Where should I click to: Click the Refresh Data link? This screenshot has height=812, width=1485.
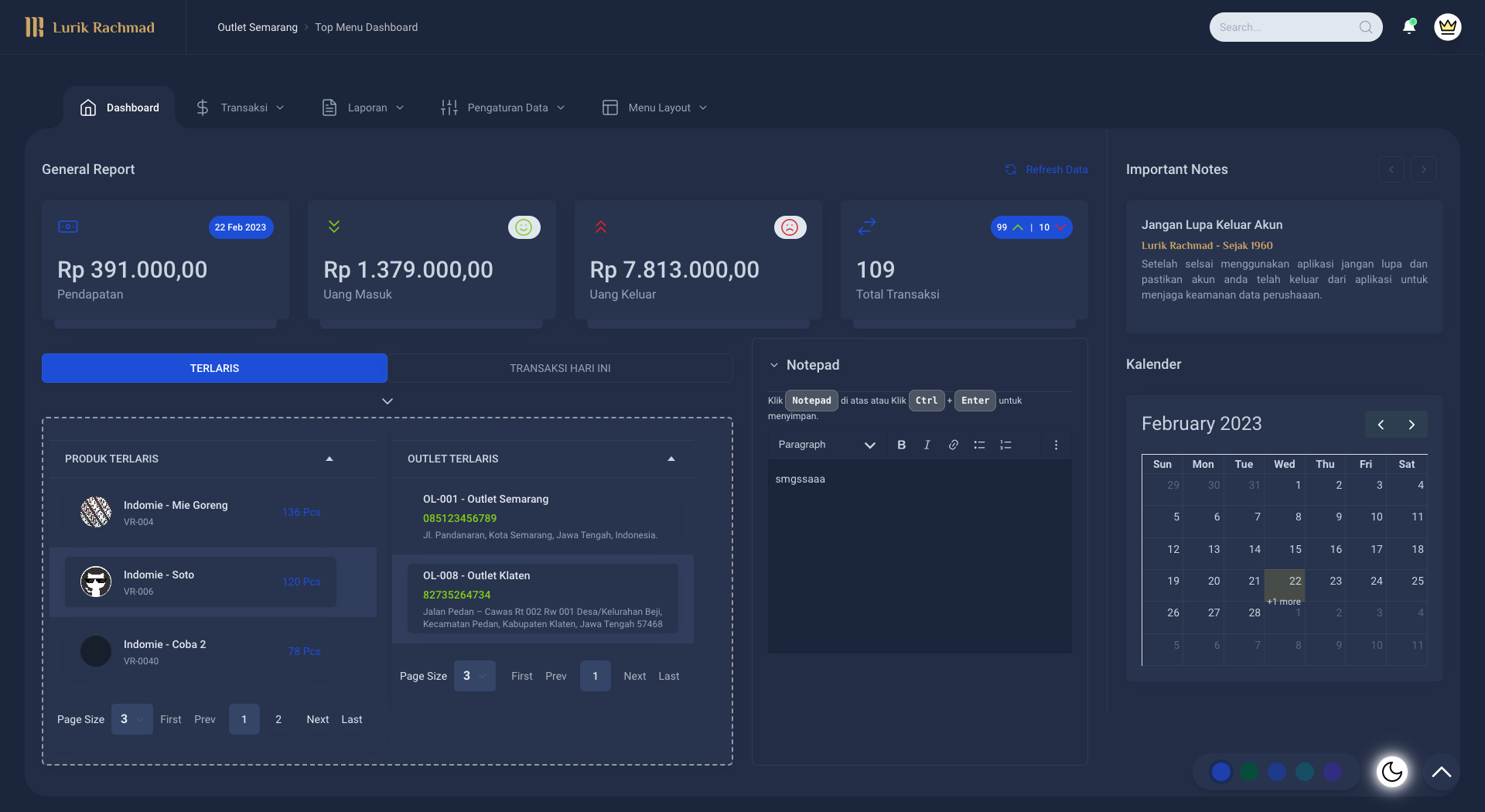1057,169
